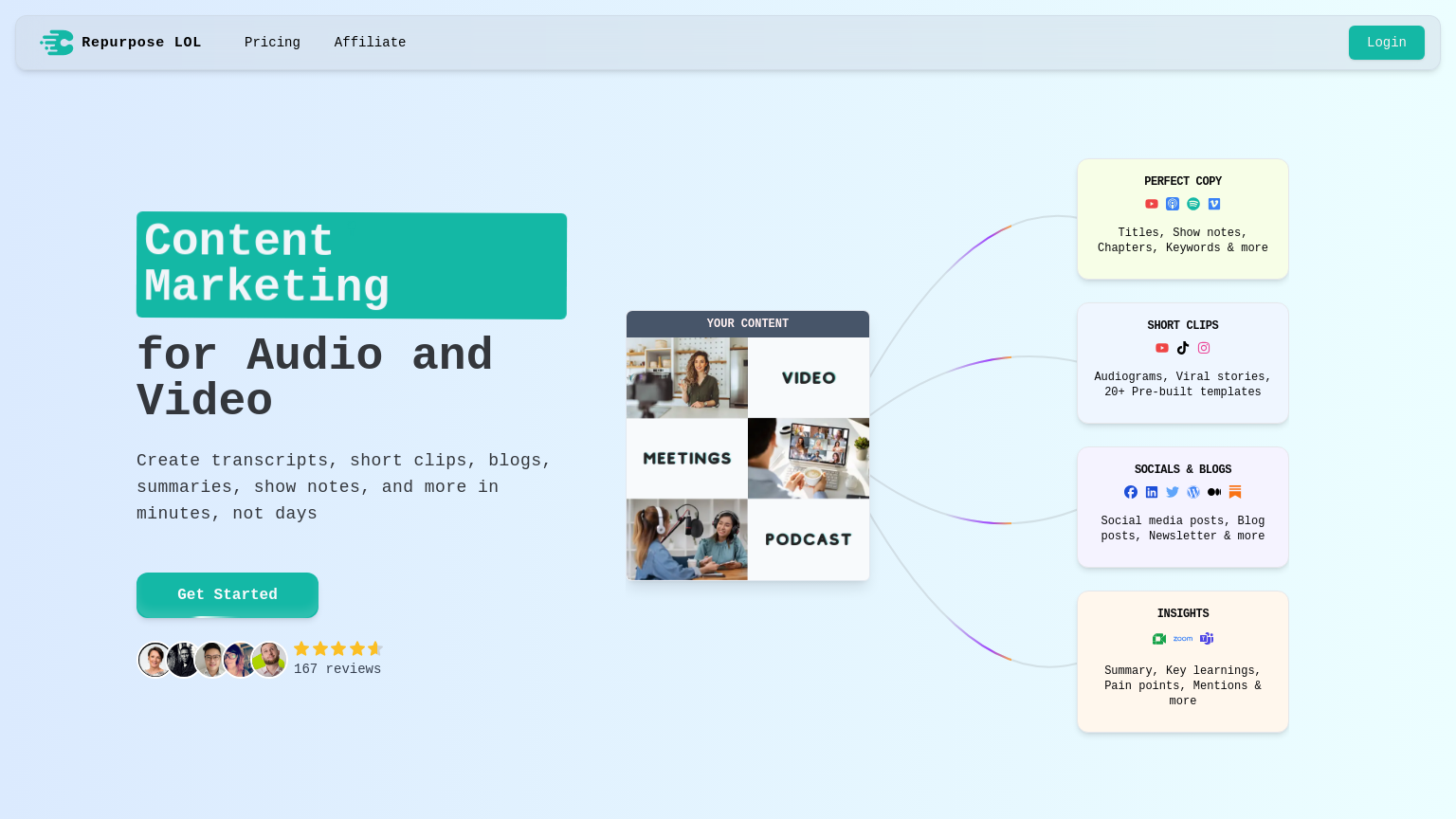Select the Apple Podcasts icon
Viewport: 1456px width, 819px height.
coord(1173,204)
